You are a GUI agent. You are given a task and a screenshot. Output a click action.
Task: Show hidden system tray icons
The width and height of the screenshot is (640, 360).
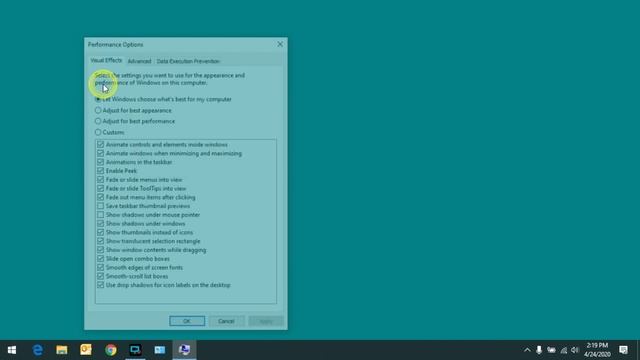click(x=527, y=350)
